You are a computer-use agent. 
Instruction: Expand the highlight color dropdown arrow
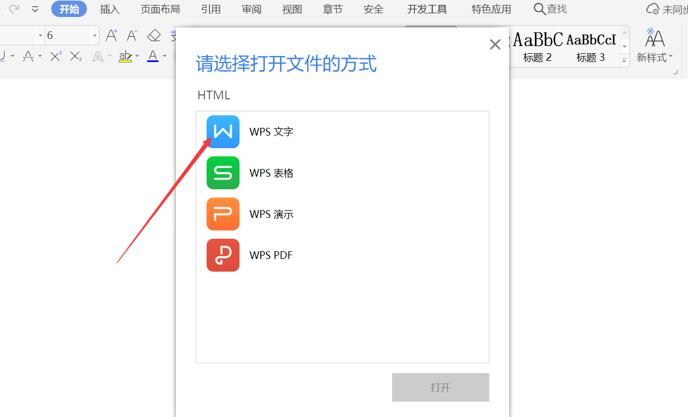pyautogui.click(x=137, y=56)
